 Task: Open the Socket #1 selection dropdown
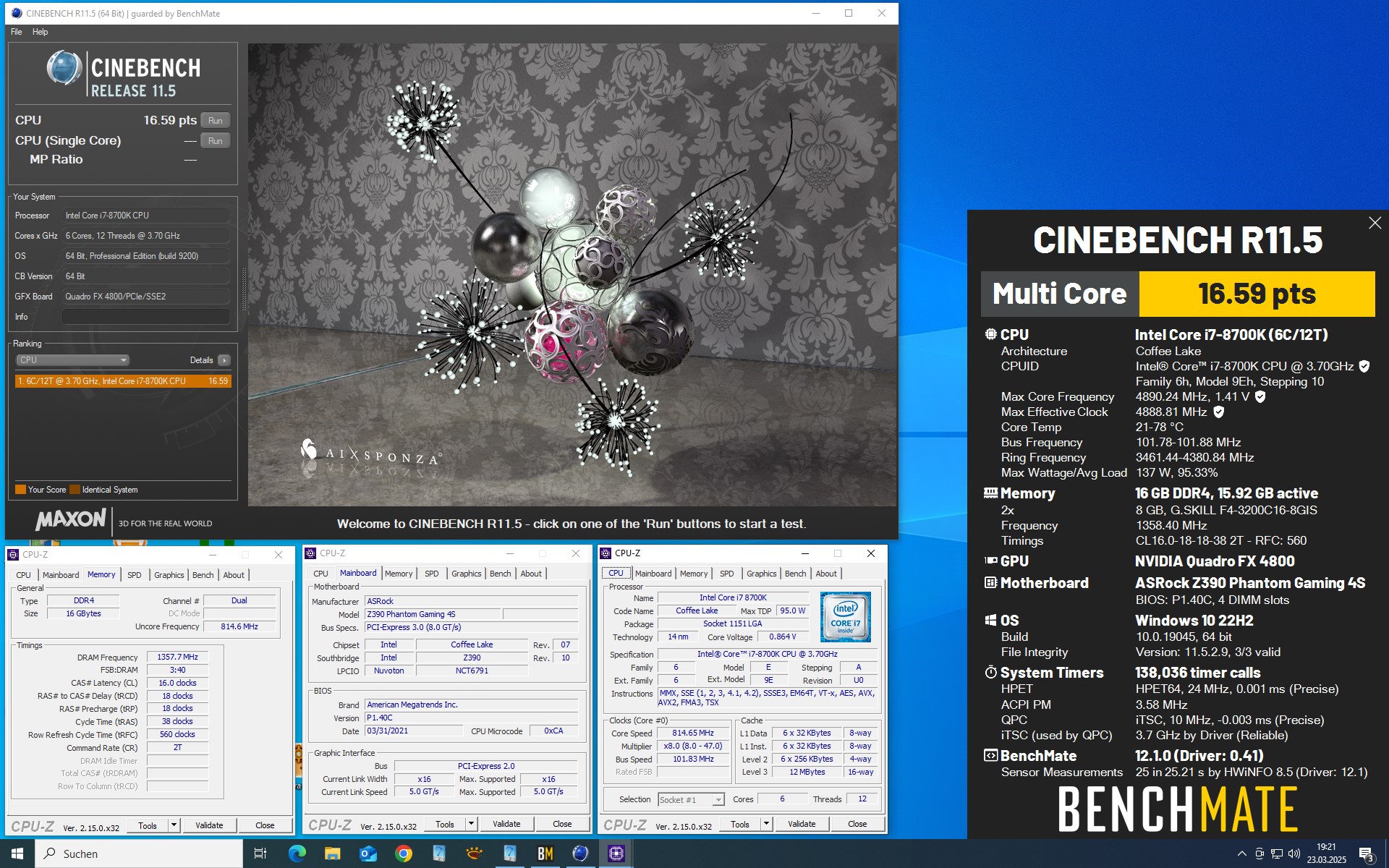pyautogui.click(x=691, y=799)
